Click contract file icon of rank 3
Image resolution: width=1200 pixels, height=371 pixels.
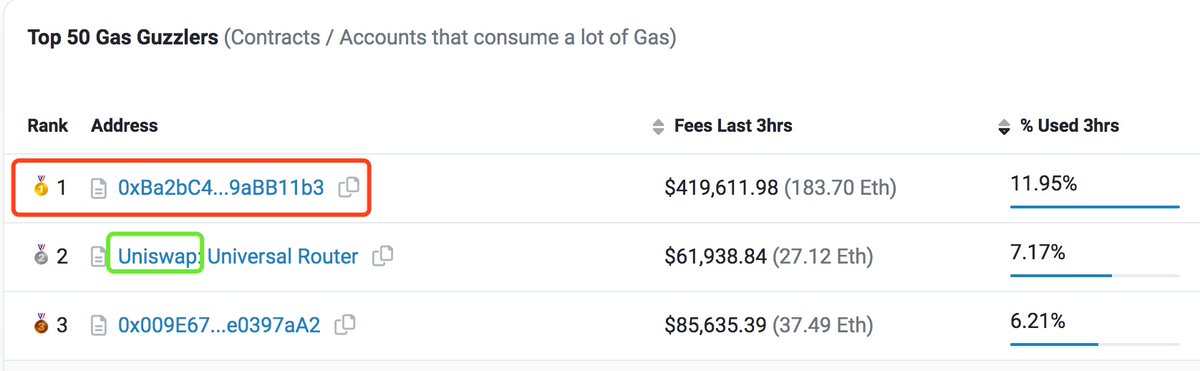coord(99,325)
